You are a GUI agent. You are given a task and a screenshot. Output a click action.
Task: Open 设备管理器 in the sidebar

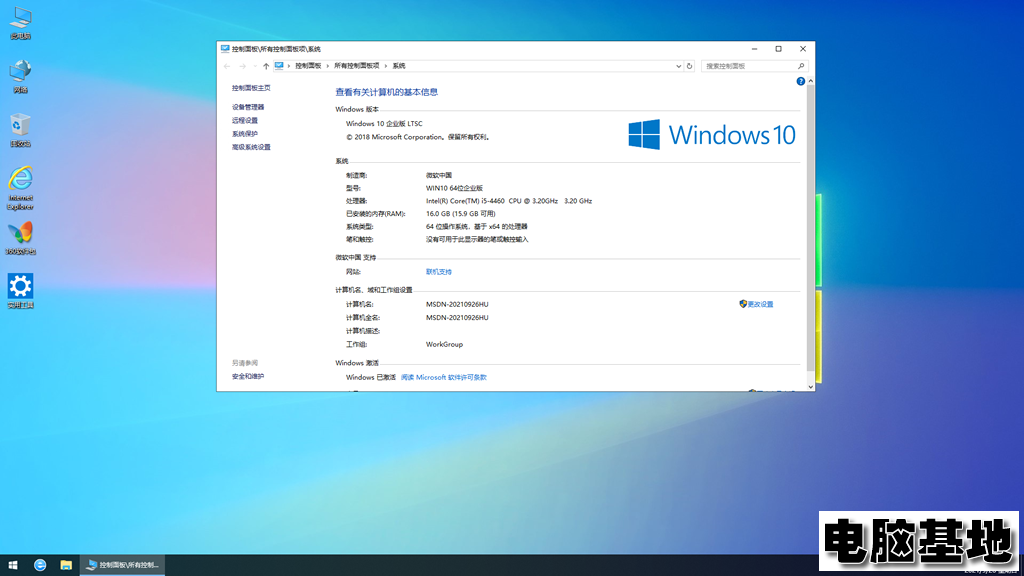(x=248, y=107)
